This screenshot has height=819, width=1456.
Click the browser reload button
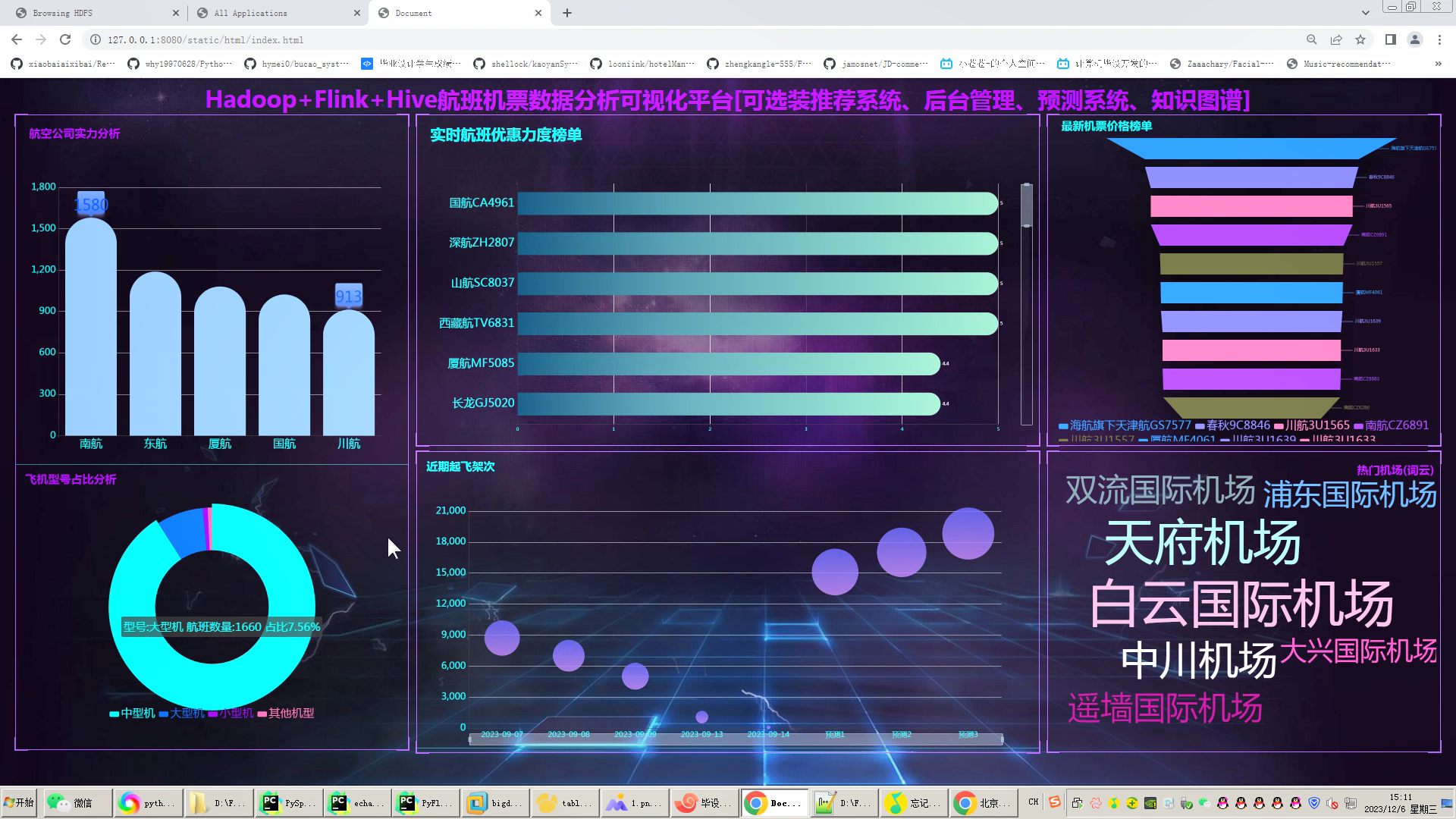click(x=65, y=39)
